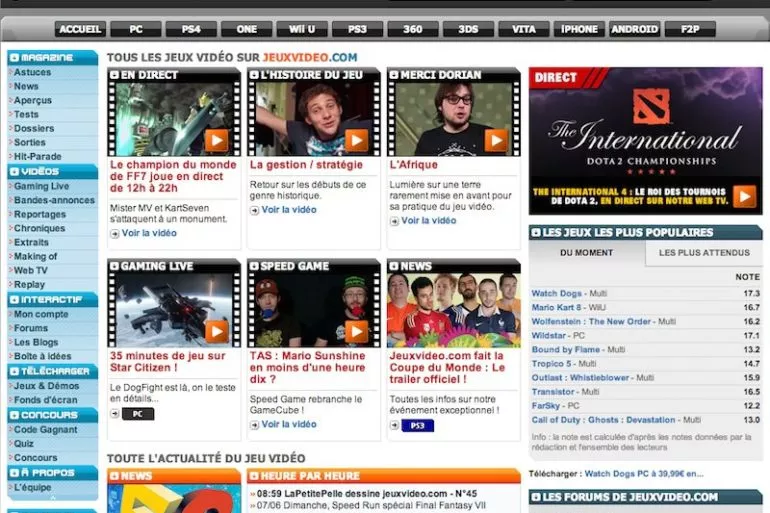
Task: Go to Hit-Parade in the sidebar
Action: coord(38,157)
